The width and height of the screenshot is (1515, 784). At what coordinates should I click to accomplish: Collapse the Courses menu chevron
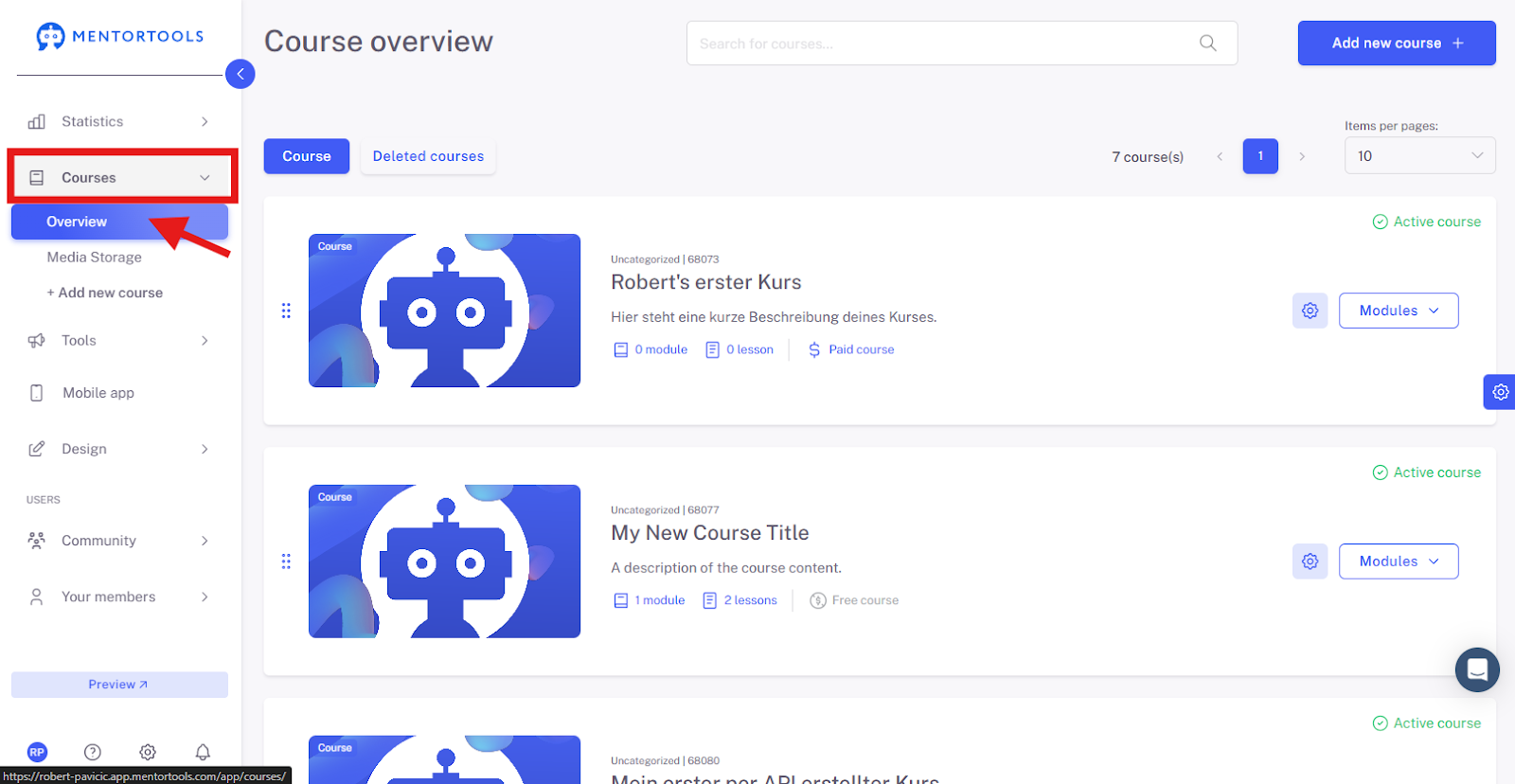[x=205, y=178]
